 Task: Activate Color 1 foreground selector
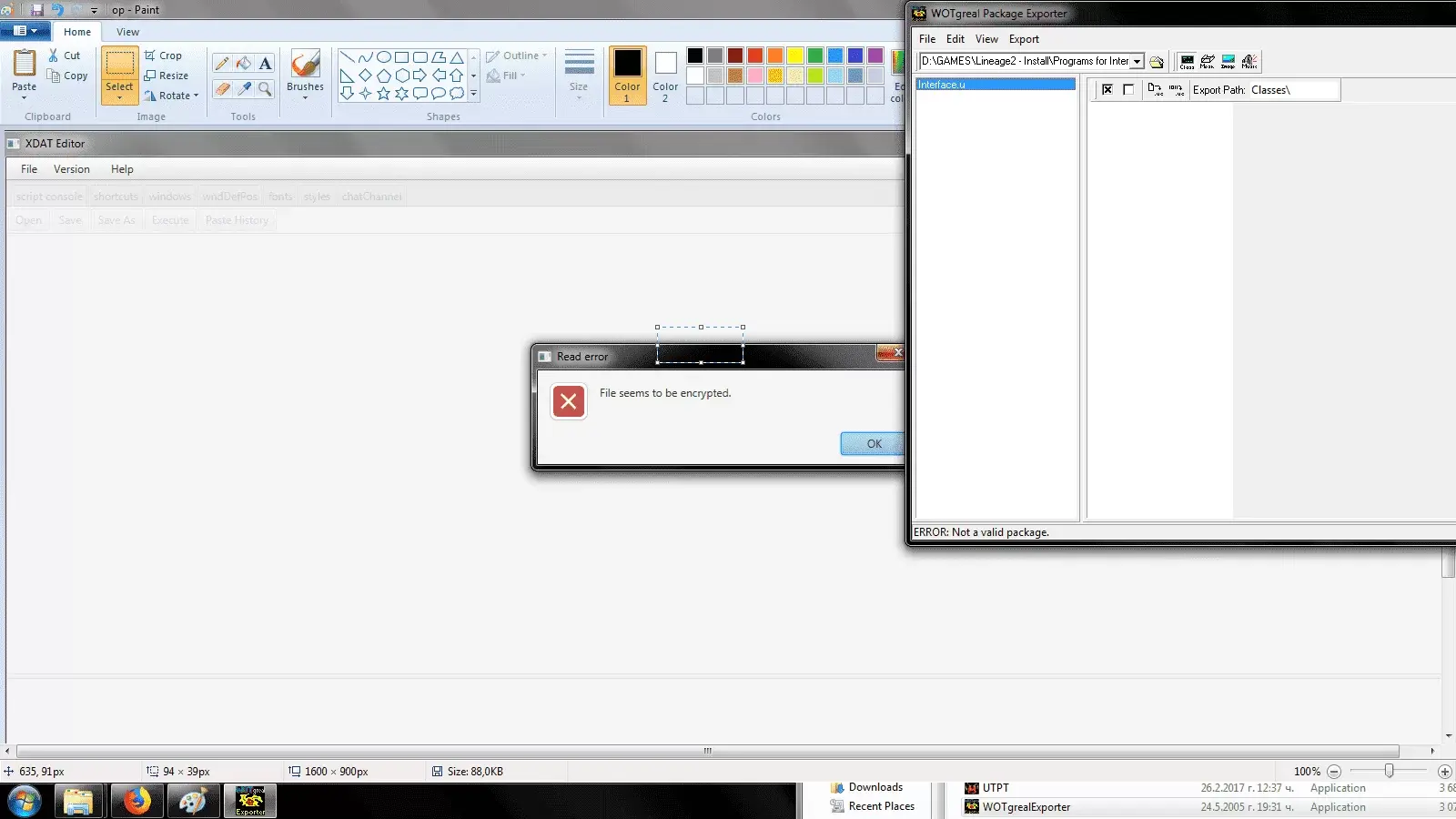627,76
